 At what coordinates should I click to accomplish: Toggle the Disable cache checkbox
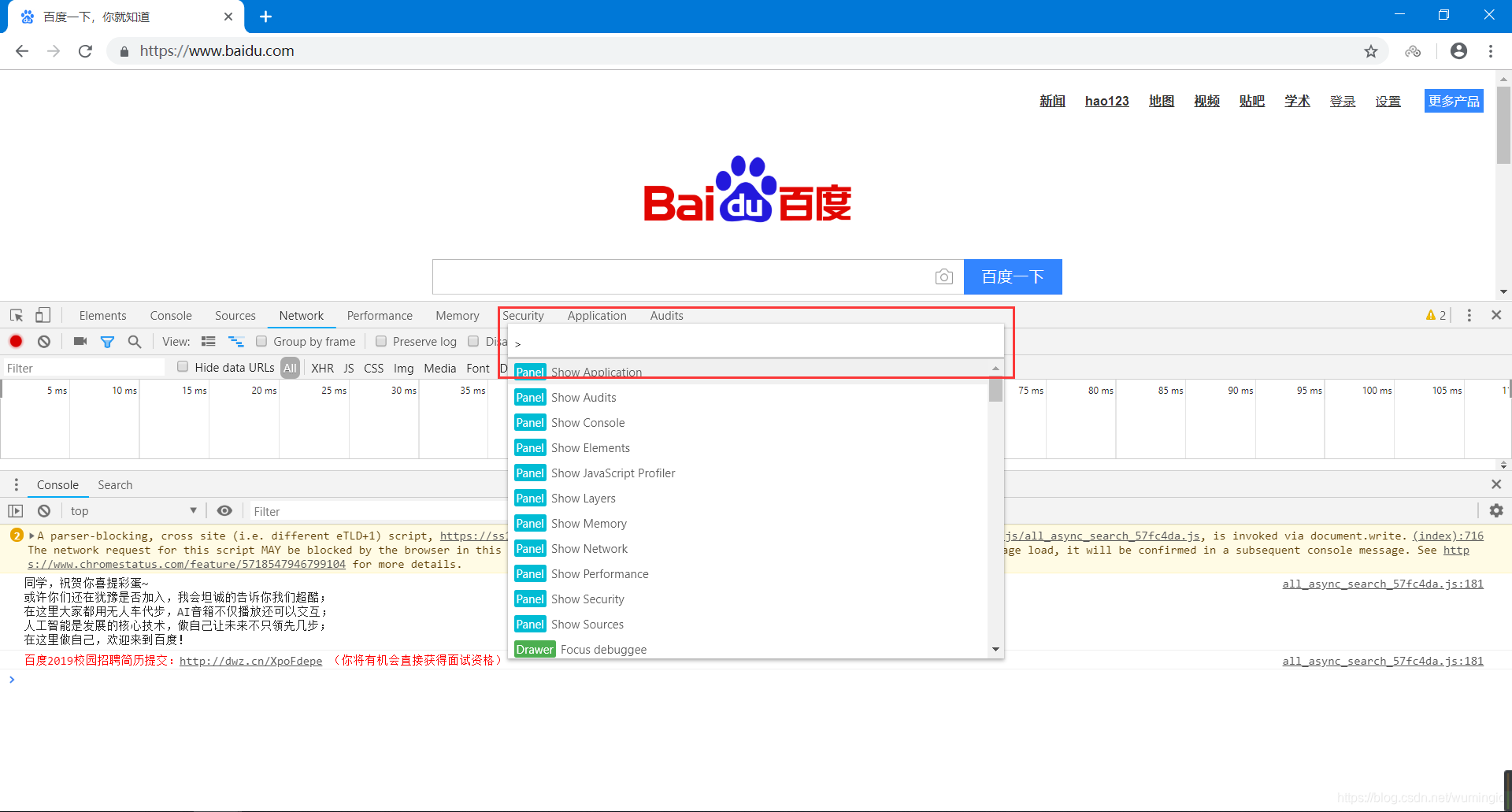tap(473, 341)
